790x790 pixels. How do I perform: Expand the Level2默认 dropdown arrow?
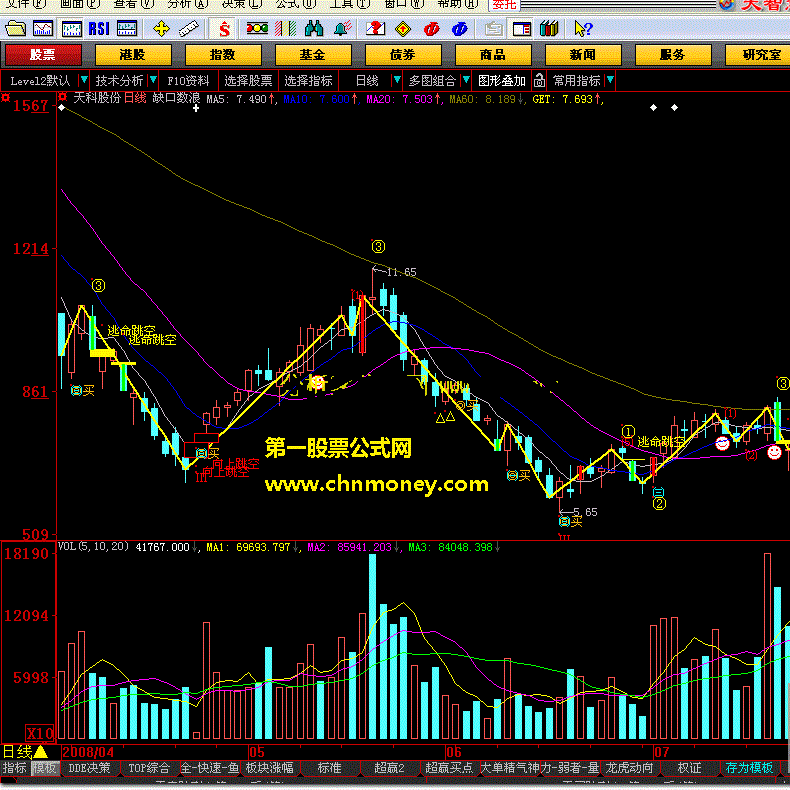(84, 80)
